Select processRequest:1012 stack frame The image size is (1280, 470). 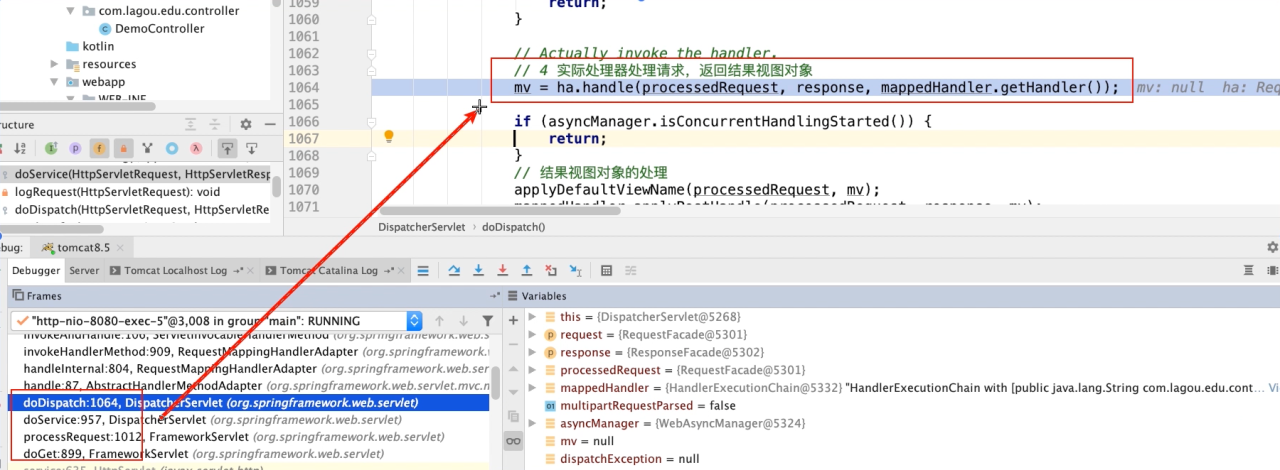[249, 437]
